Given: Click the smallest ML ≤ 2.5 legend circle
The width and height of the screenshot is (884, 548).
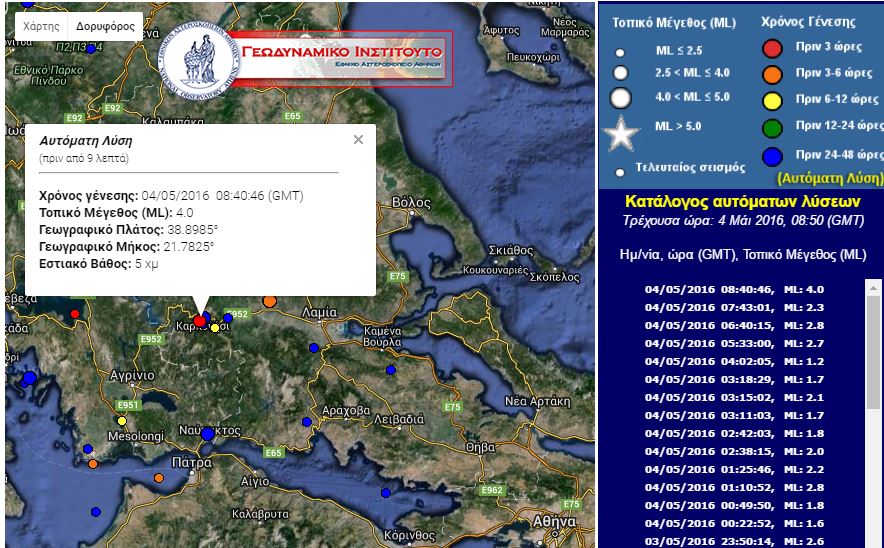Looking at the screenshot, I should (x=620, y=52).
